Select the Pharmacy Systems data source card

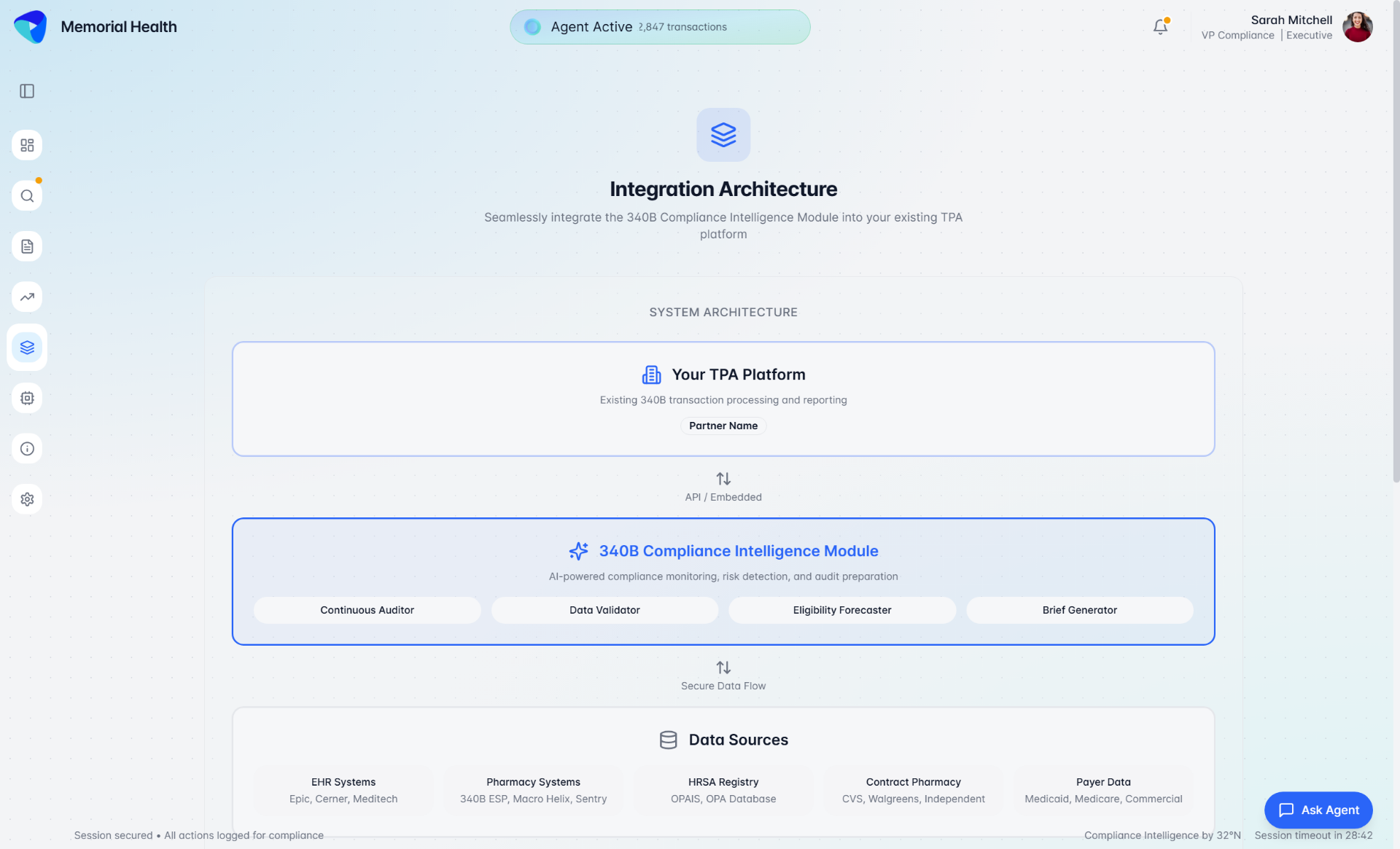(533, 790)
